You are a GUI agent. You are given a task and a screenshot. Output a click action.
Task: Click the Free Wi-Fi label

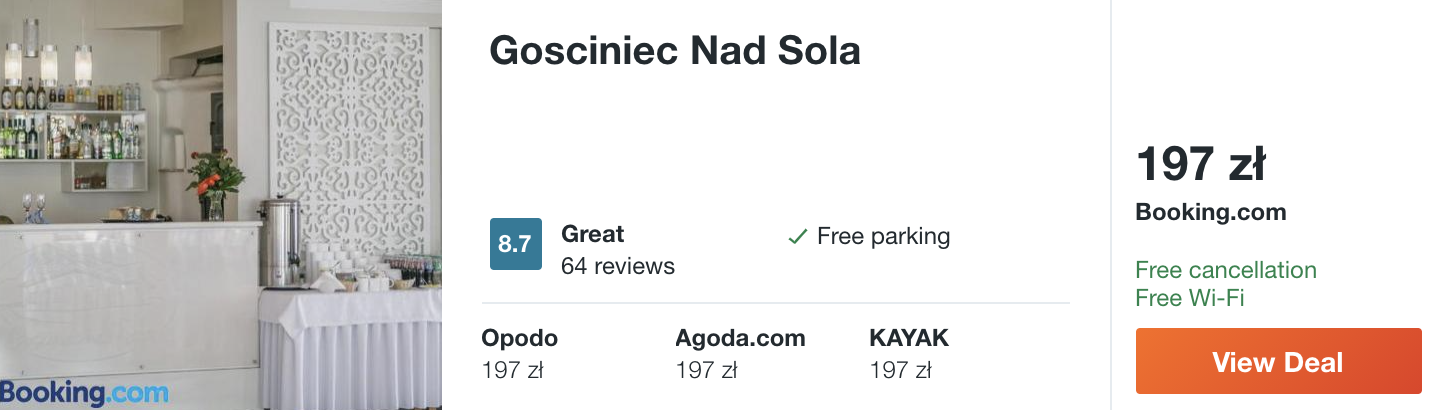1190,298
